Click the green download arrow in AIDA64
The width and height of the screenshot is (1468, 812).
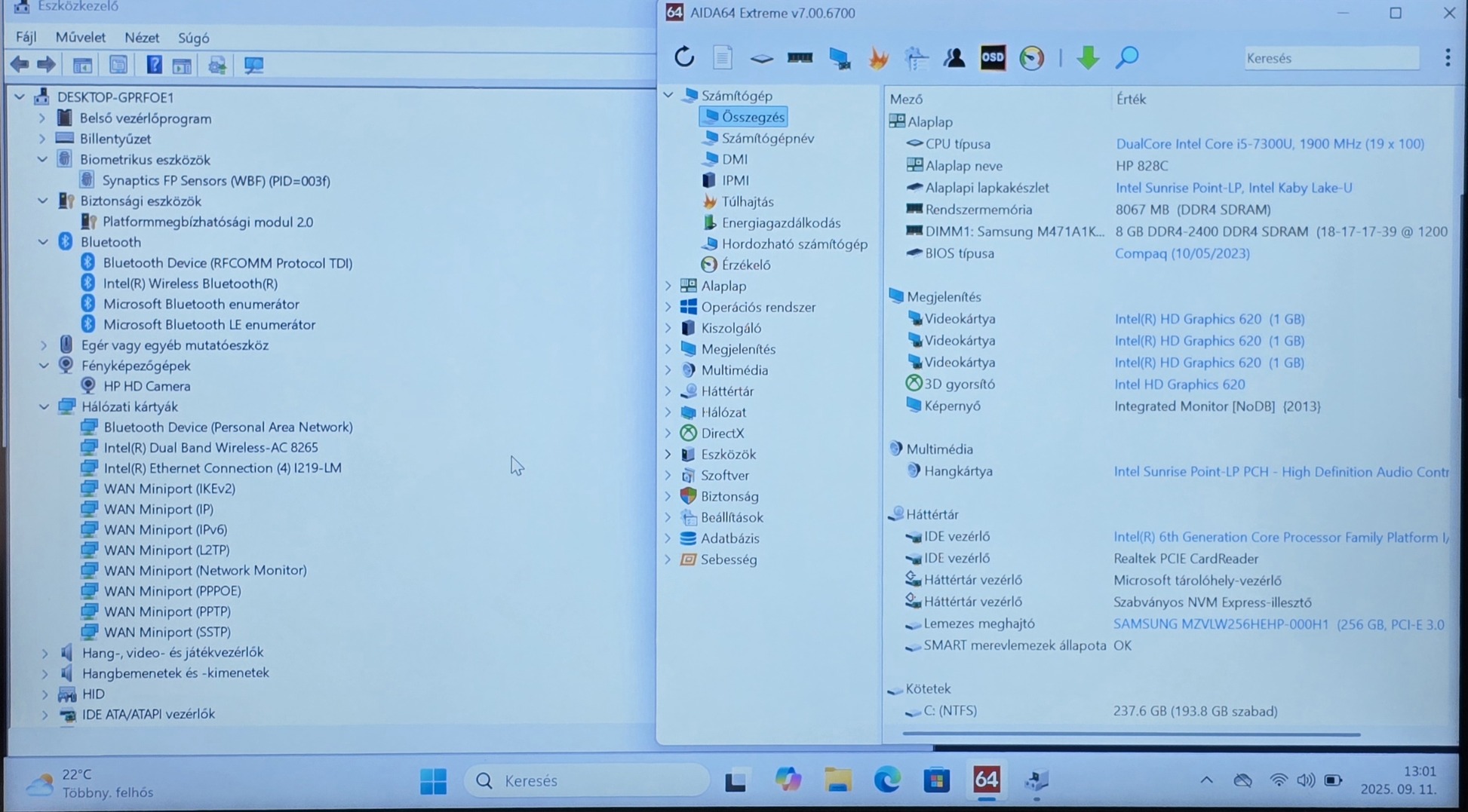point(1087,57)
